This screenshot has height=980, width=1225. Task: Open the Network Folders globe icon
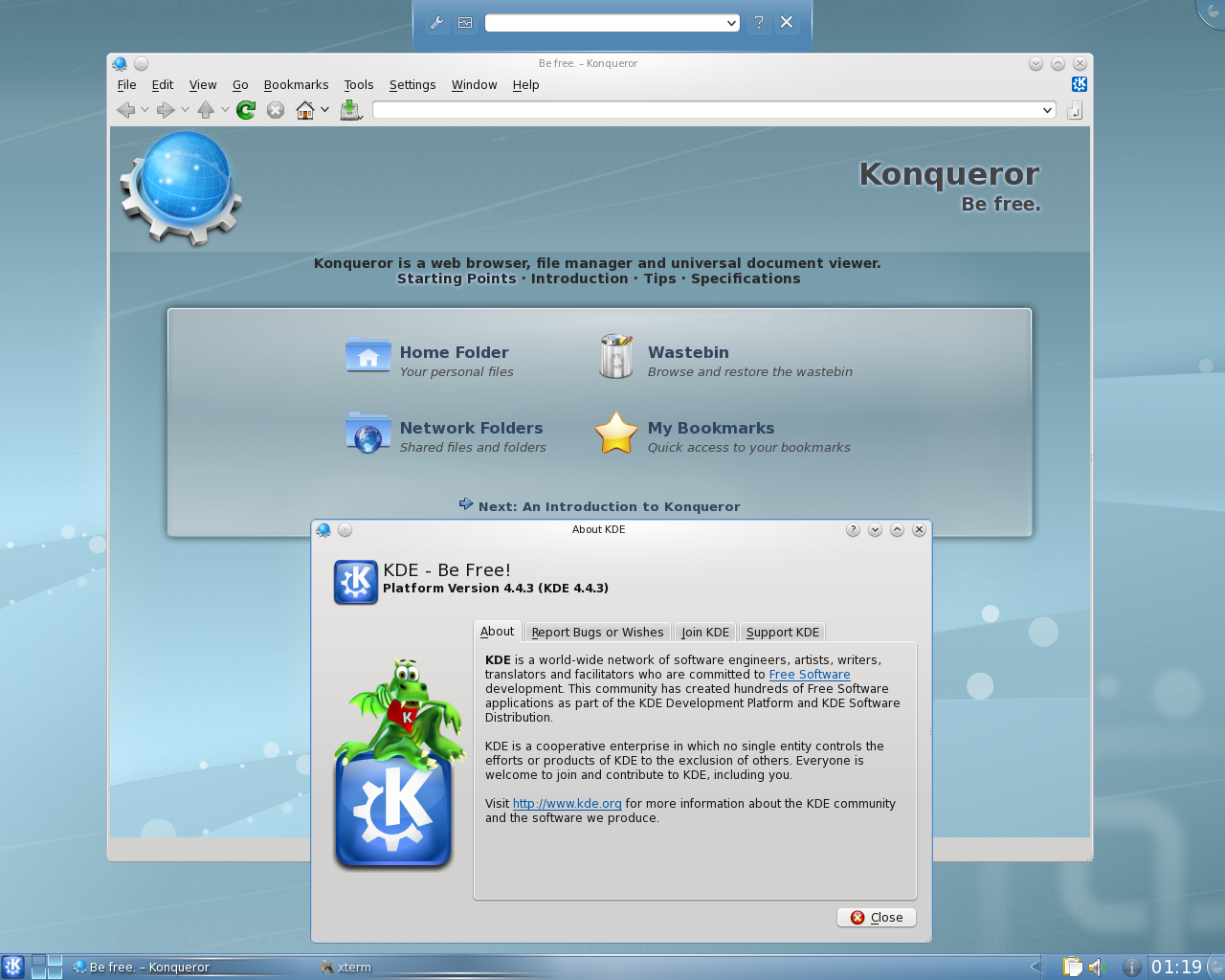point(368,433)
